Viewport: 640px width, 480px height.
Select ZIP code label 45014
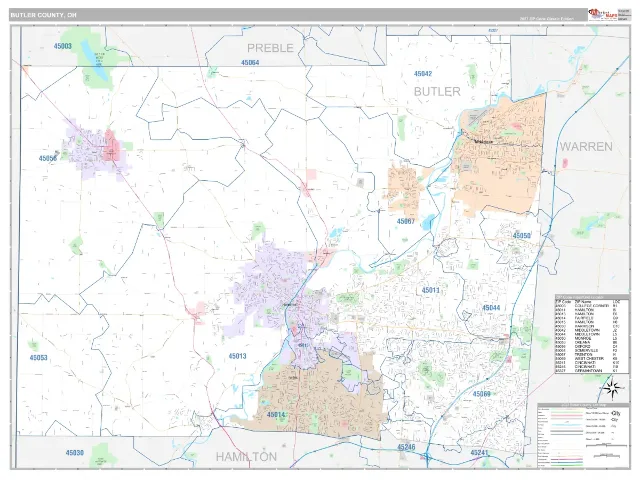coord(276,415)
